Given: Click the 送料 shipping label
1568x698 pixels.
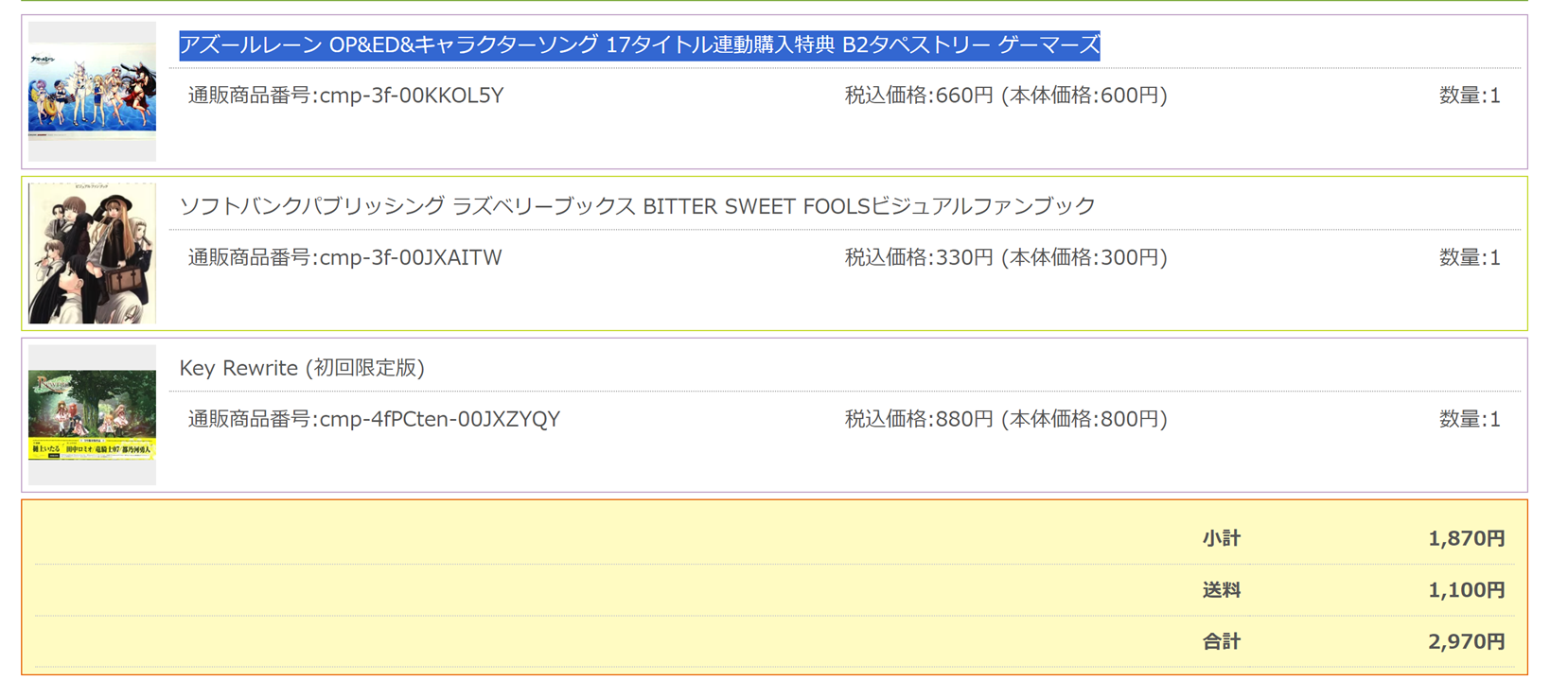Looking at the screenshot, I should (x=1221, y=590).
